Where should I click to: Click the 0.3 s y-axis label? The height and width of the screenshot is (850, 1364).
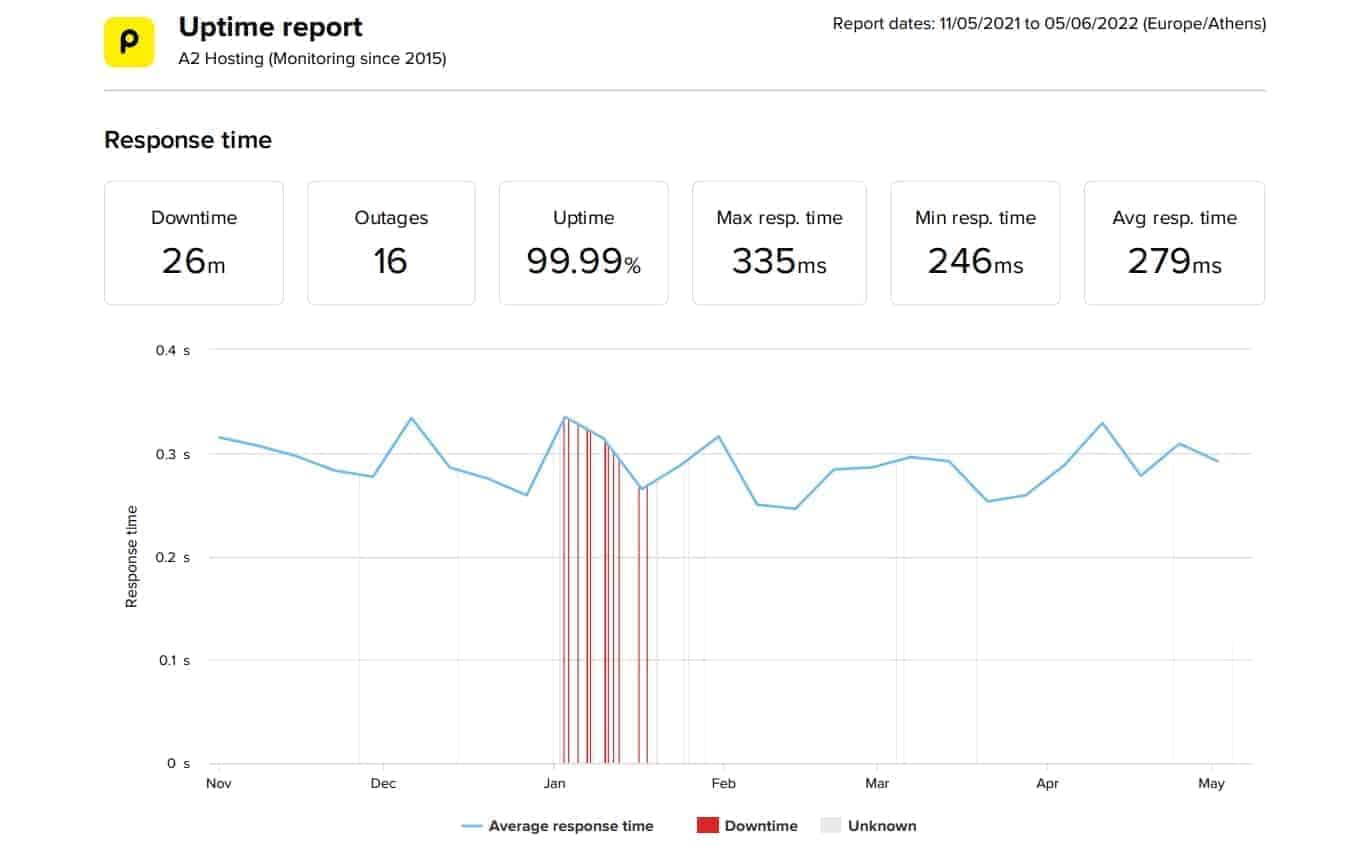click(172, 454)
